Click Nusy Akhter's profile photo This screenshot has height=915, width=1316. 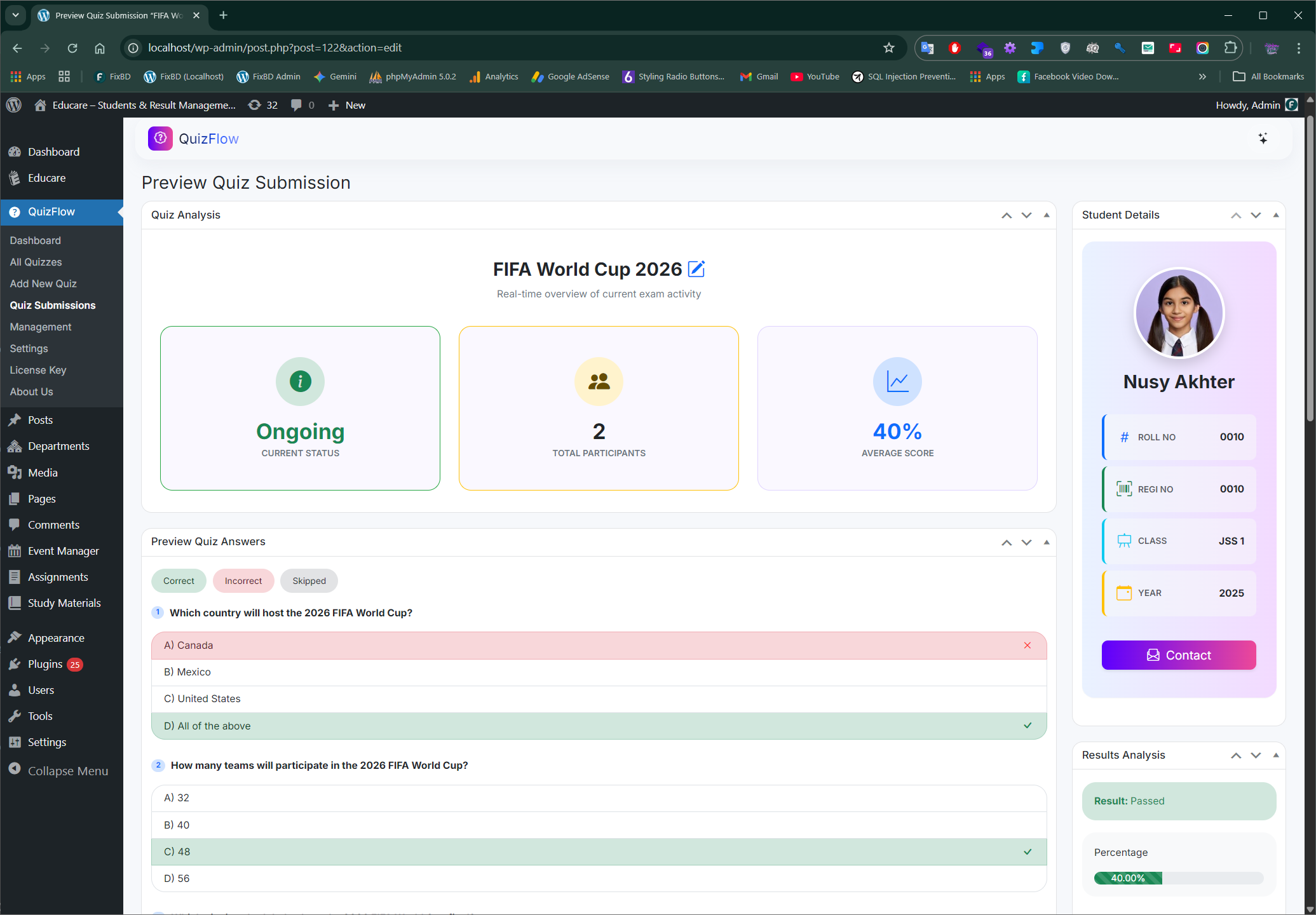(x=1179, y=314)
